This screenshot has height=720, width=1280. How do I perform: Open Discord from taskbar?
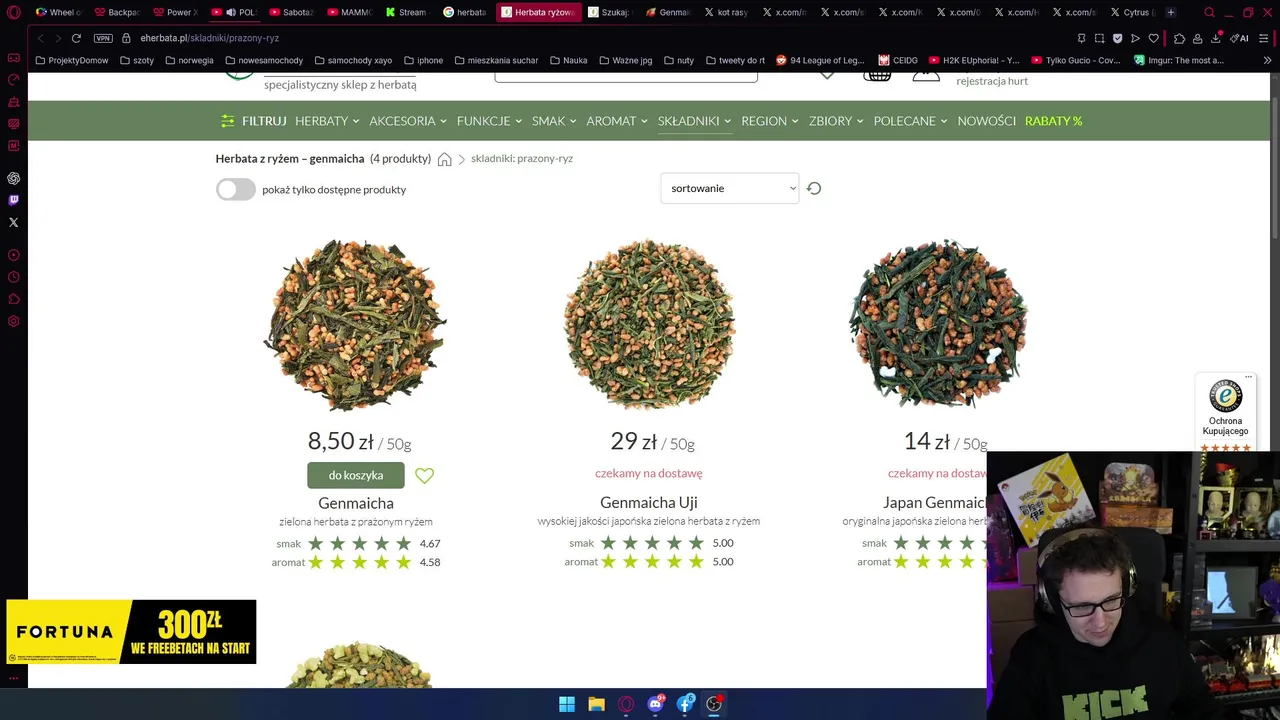(655, 704)
